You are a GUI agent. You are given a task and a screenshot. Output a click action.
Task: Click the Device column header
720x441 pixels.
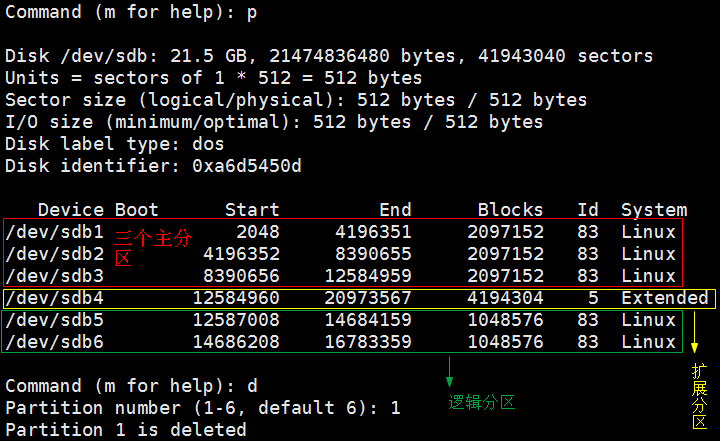coord(71,210)
